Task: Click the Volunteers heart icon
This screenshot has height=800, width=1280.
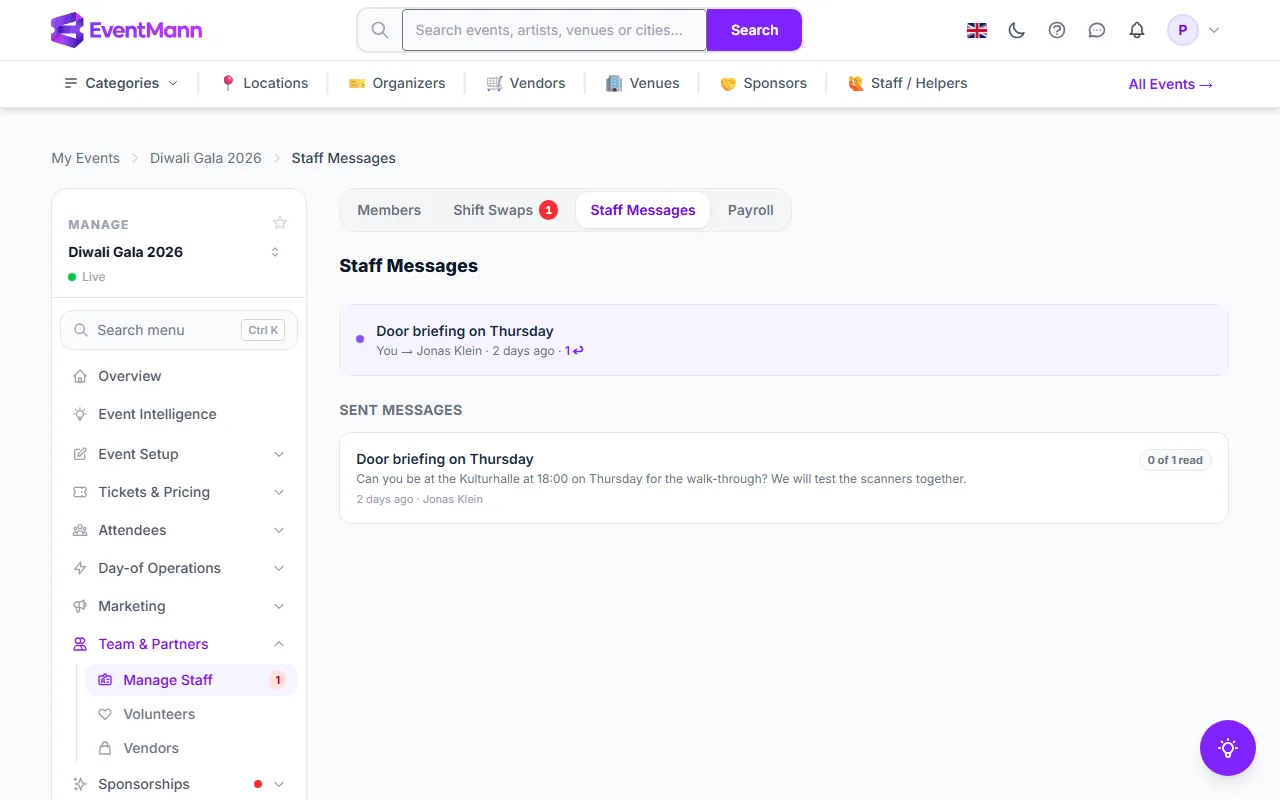Action: [x=105, y=714]
